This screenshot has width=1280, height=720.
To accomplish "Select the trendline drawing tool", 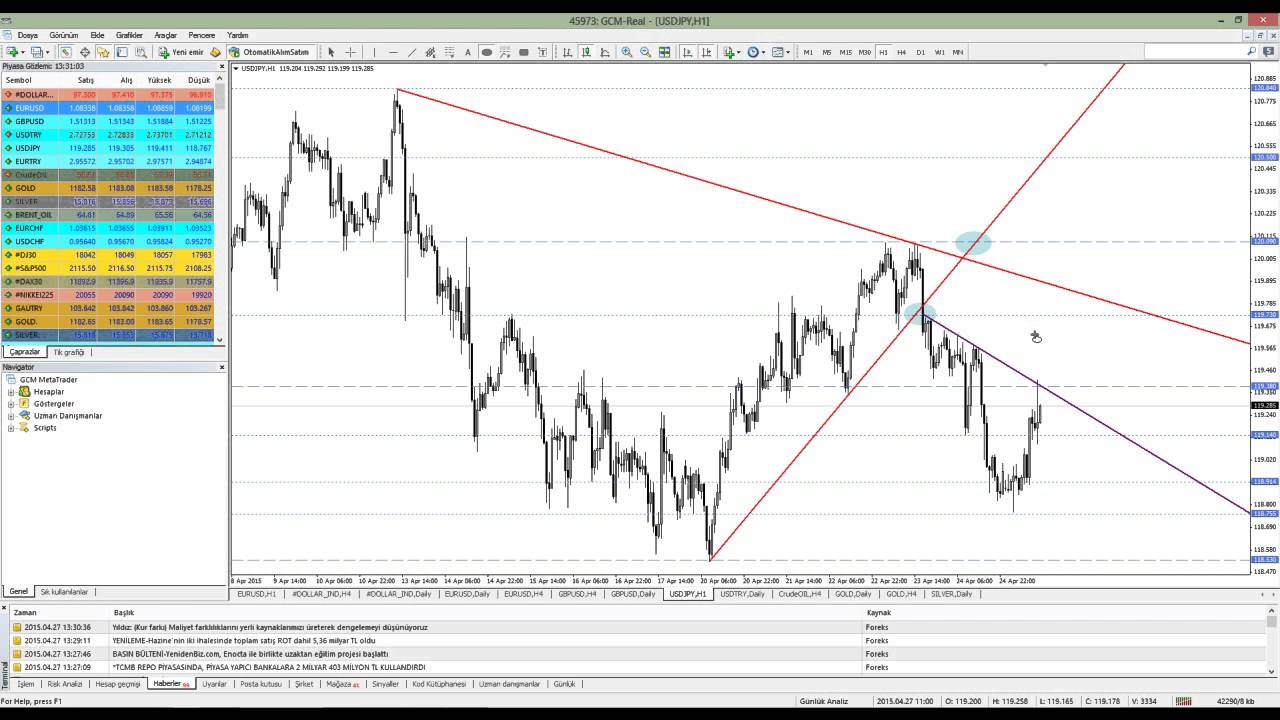I will click(411, 52).
